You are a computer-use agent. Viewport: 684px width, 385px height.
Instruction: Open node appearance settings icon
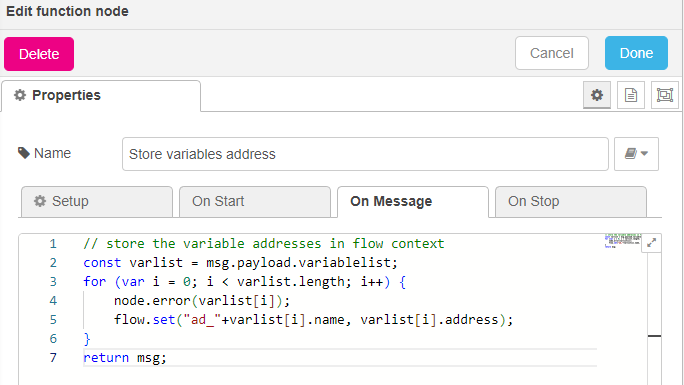click(665, 95)
